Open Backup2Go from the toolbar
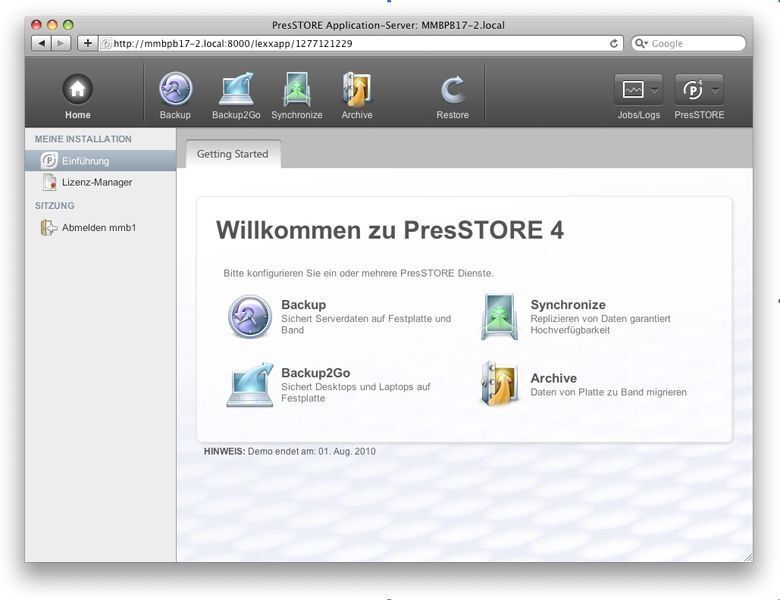Image resolution: width=780 pixels, height=600 pixels. (x=236, y=96)
